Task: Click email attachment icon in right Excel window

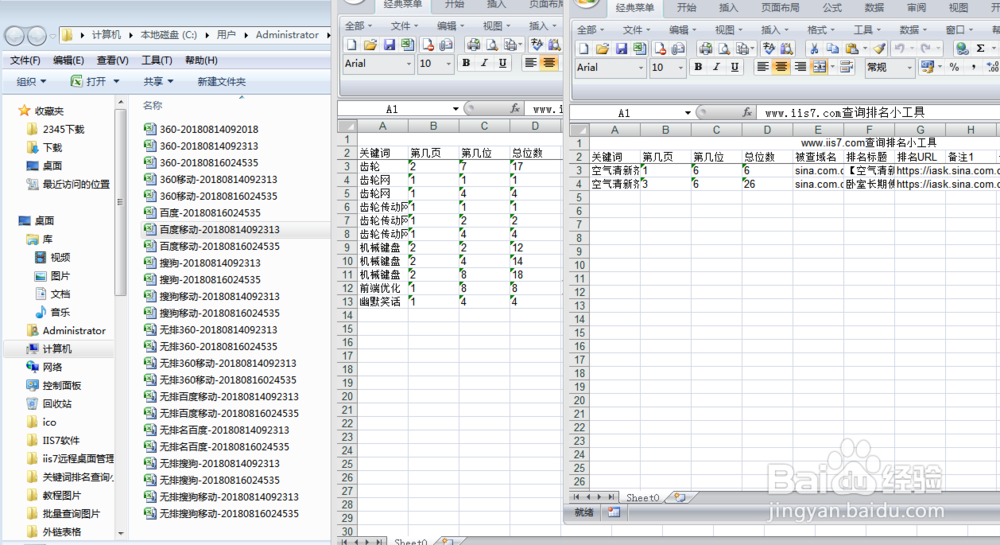Action: (x=679, y=48)
